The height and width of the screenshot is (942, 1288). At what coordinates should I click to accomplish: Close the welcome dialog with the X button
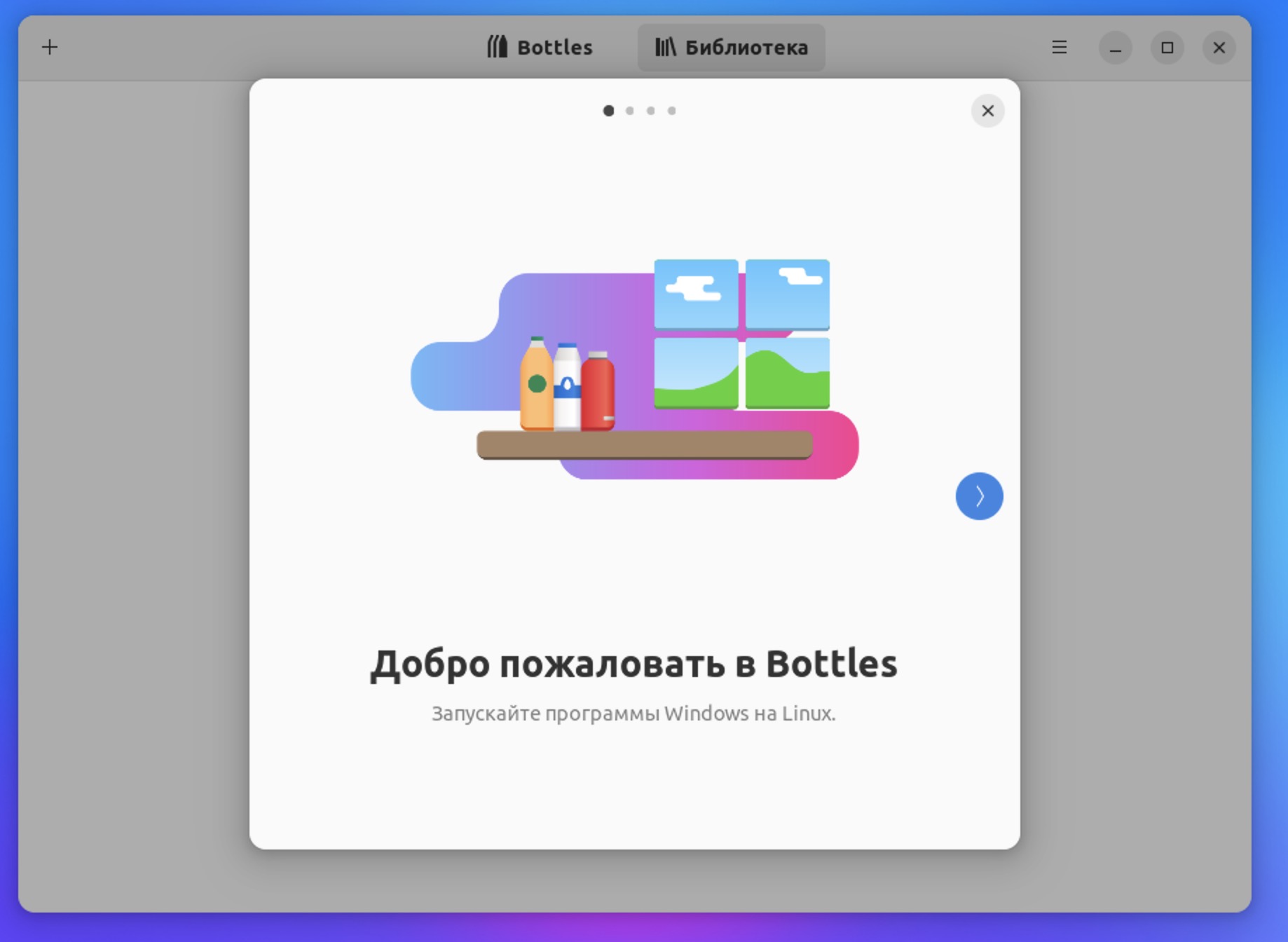click(x=987, y=111)
